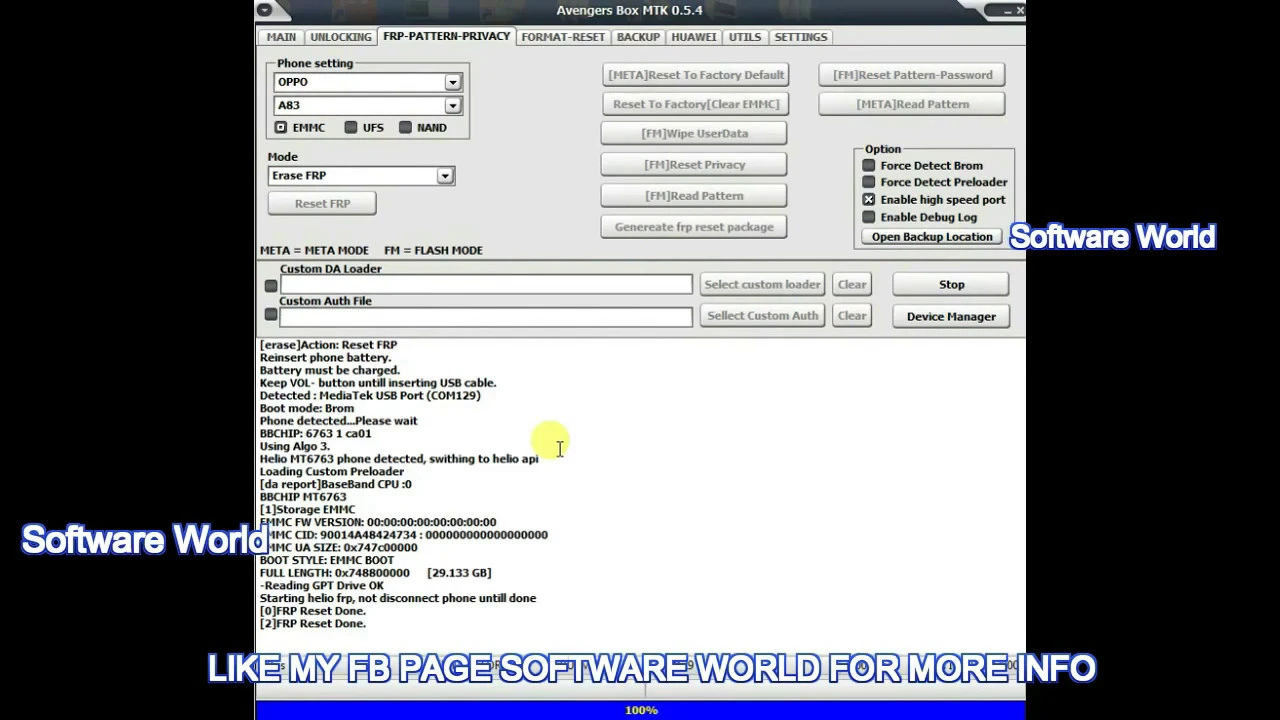The image size is (1280, 720).
Task: Enable Debug Log checkbox
Action: (869, 217)
